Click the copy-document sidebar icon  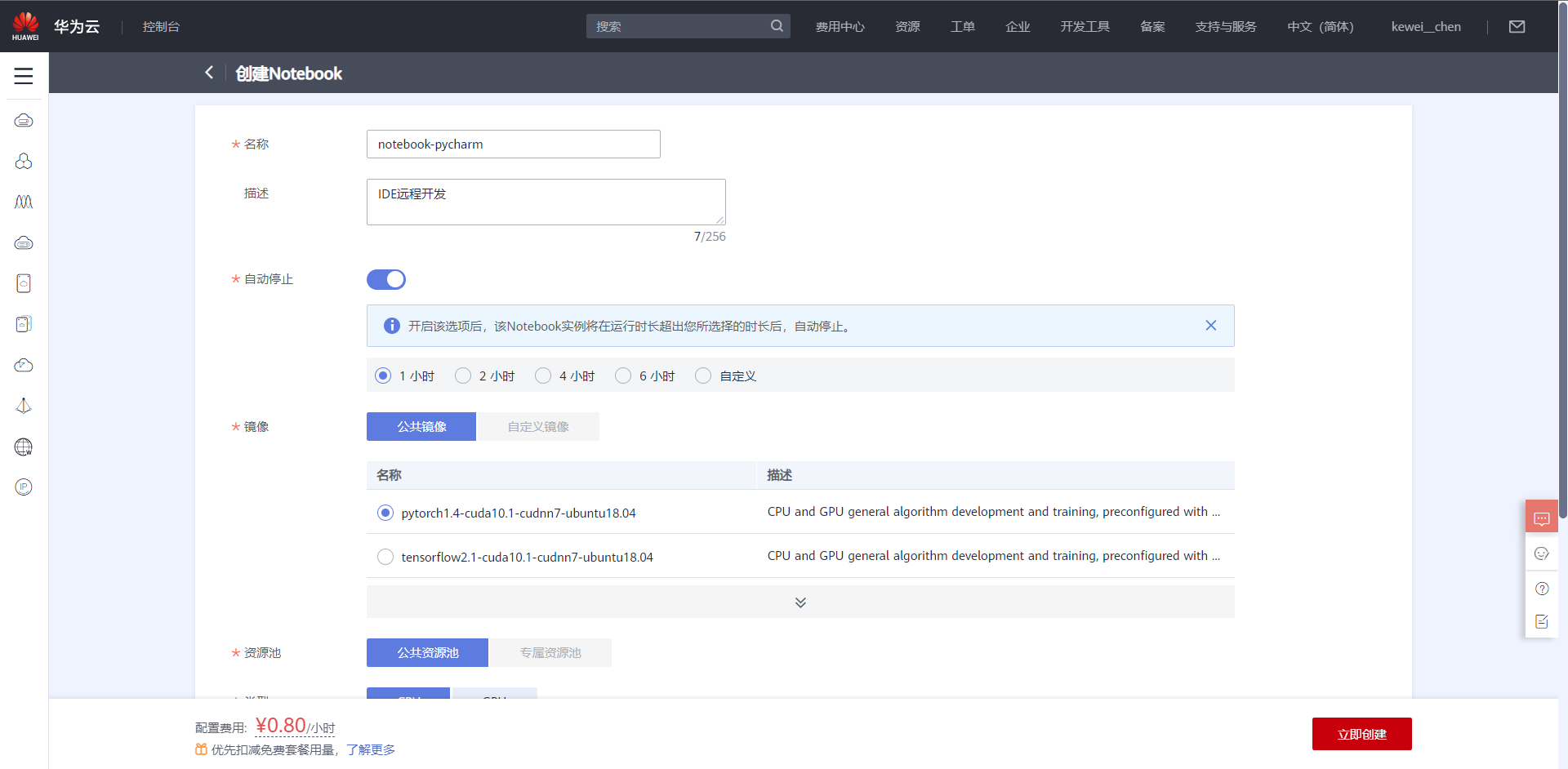pos(24,324)
